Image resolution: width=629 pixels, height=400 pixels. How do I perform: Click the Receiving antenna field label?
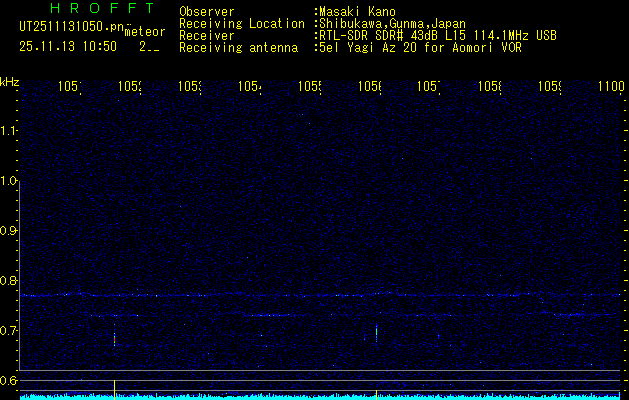(x=238, y=47)
